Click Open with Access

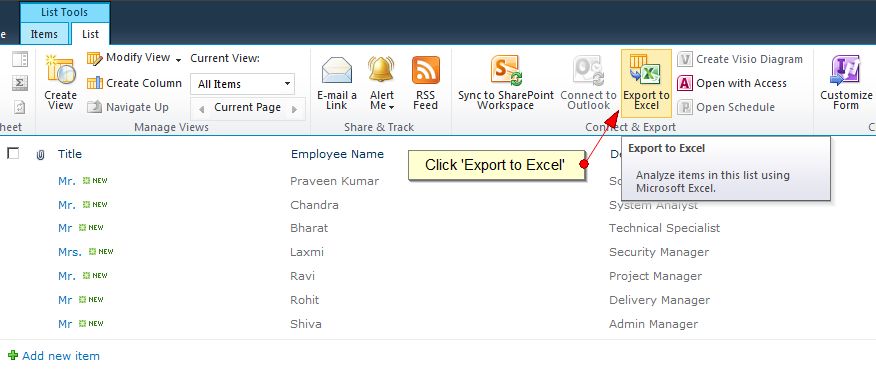732,83
